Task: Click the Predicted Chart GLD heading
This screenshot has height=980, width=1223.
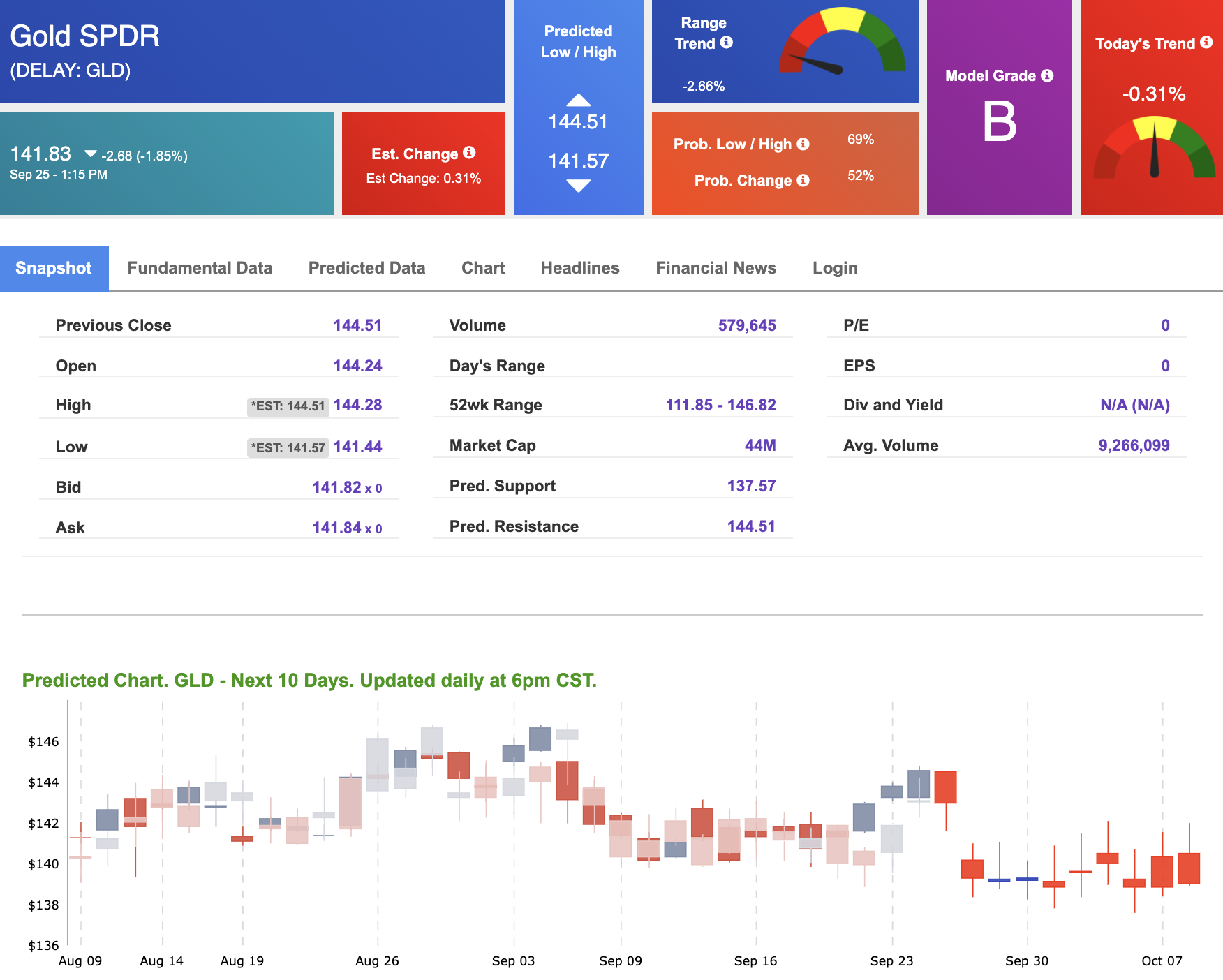Action: 309,681
